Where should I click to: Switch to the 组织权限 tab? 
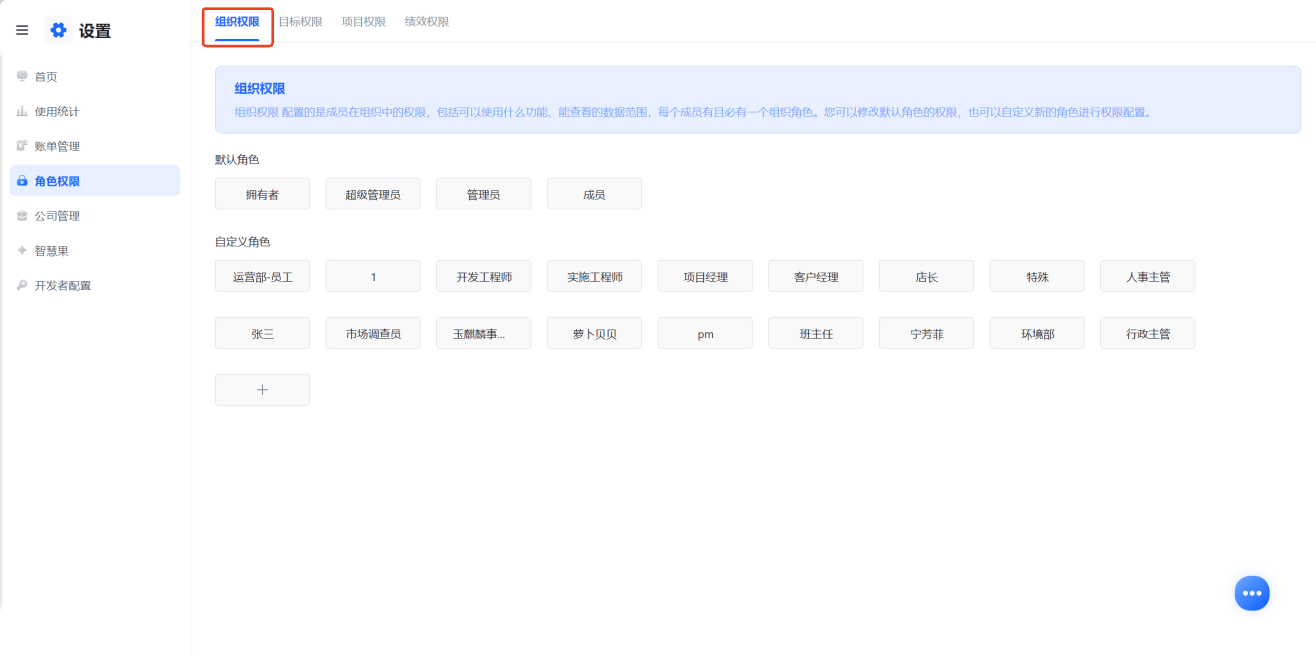pos(237,22)
